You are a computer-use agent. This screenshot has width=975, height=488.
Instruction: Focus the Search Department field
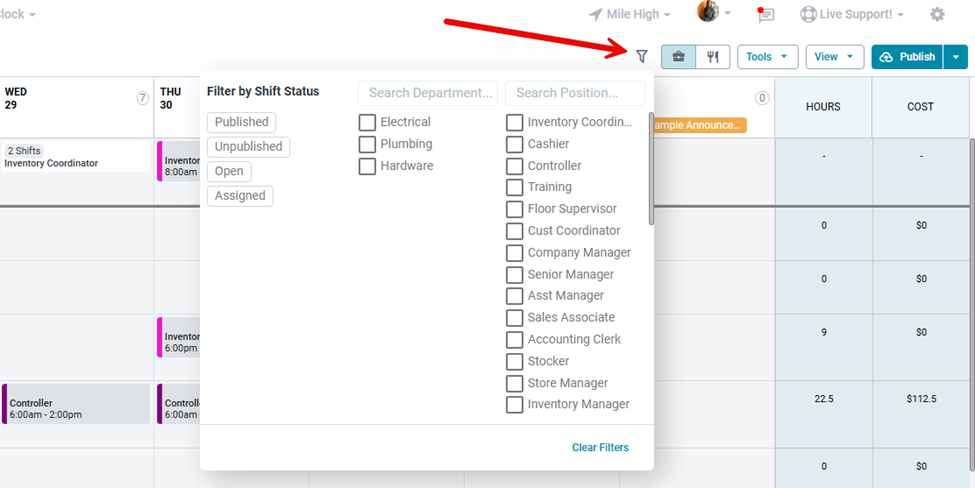pyautogui.click(x=427, y=93)
